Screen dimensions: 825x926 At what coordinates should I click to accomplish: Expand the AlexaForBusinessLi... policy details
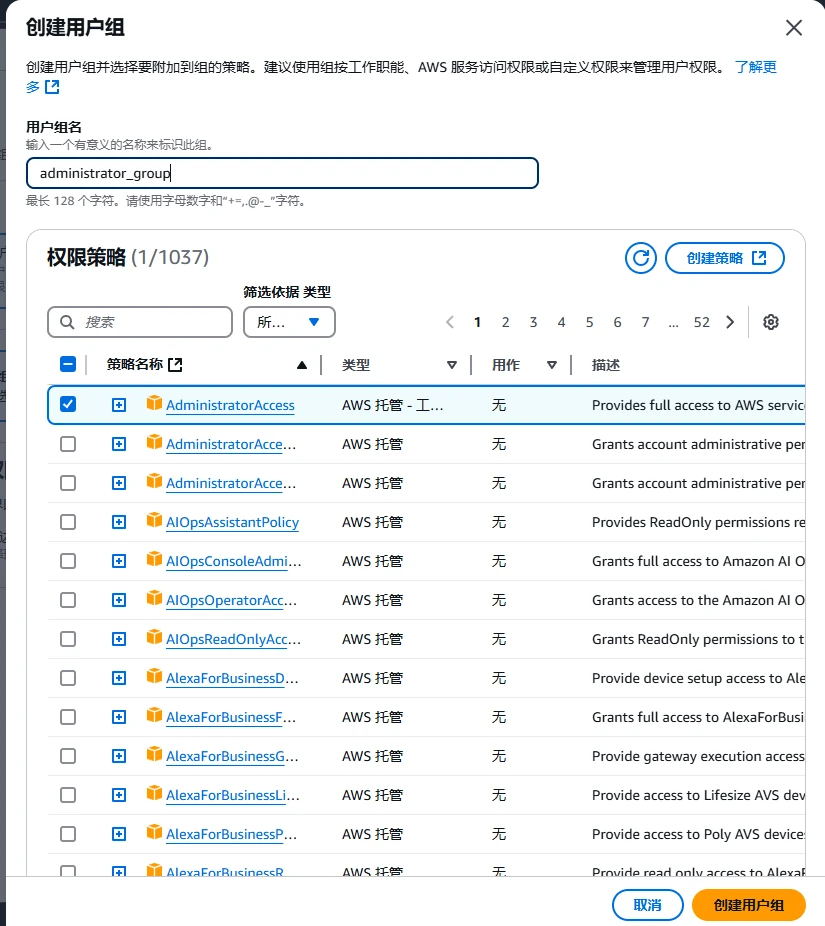(x=119, y=795)
